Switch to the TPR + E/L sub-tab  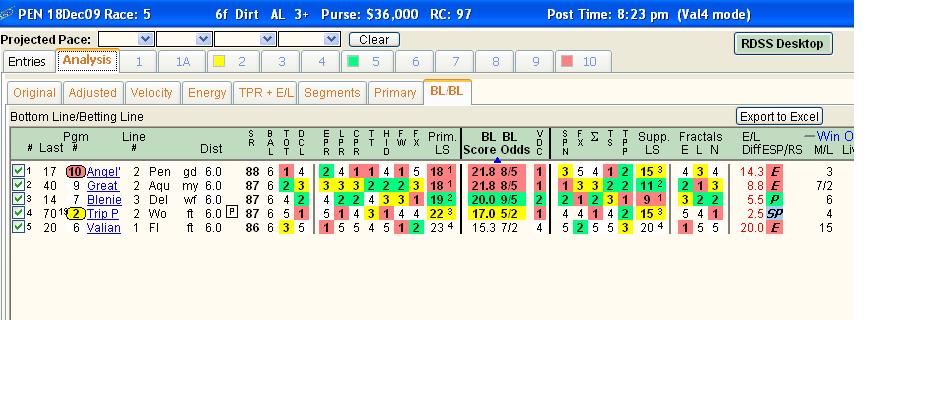pos(265,93)
